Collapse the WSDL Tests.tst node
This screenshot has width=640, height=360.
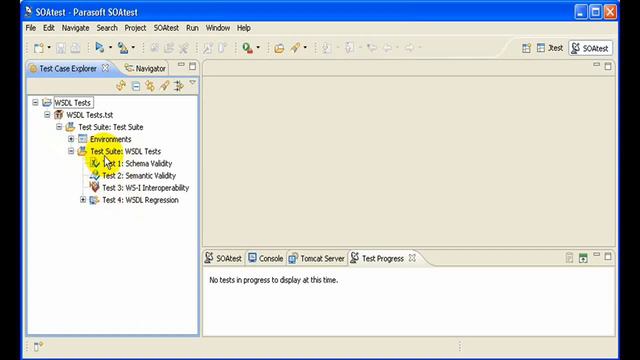[47, 115]
